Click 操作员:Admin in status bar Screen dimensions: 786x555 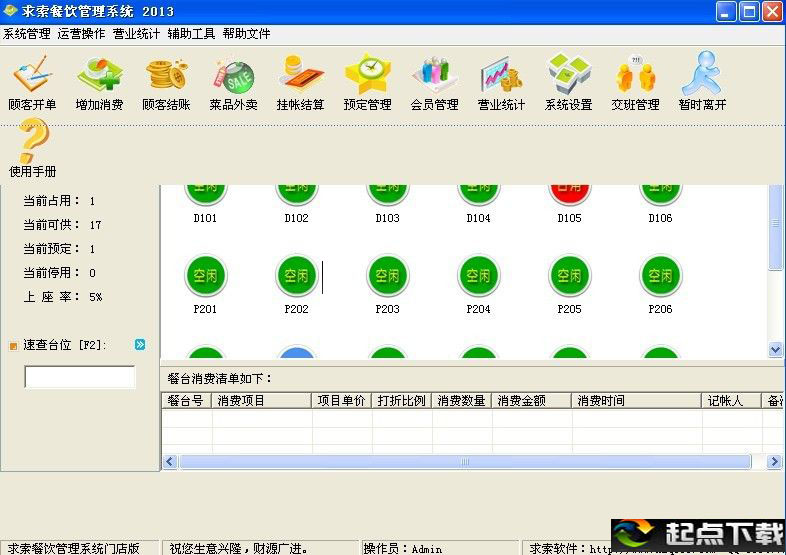coord(403,549)
